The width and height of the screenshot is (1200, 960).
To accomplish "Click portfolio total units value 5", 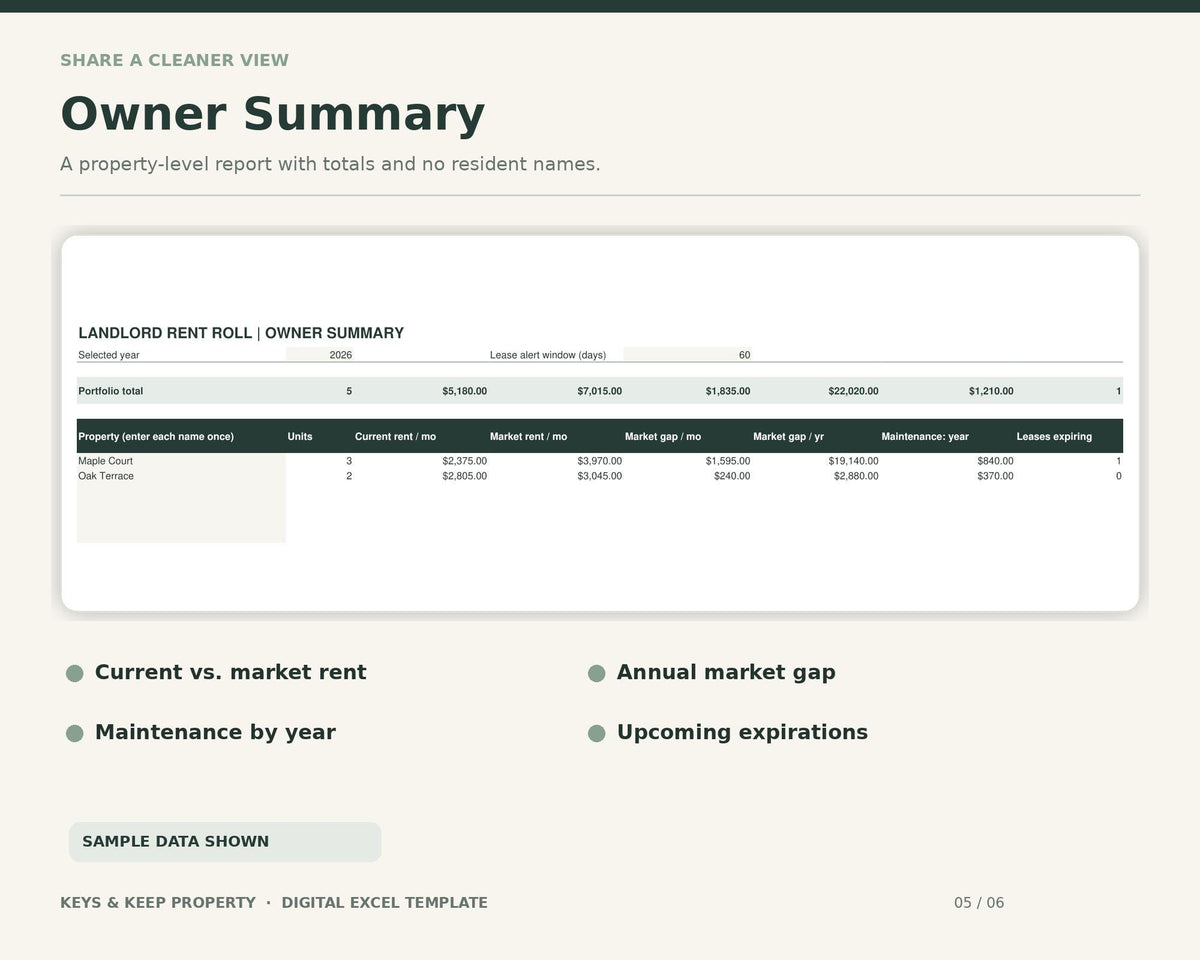I will [349, 391].
